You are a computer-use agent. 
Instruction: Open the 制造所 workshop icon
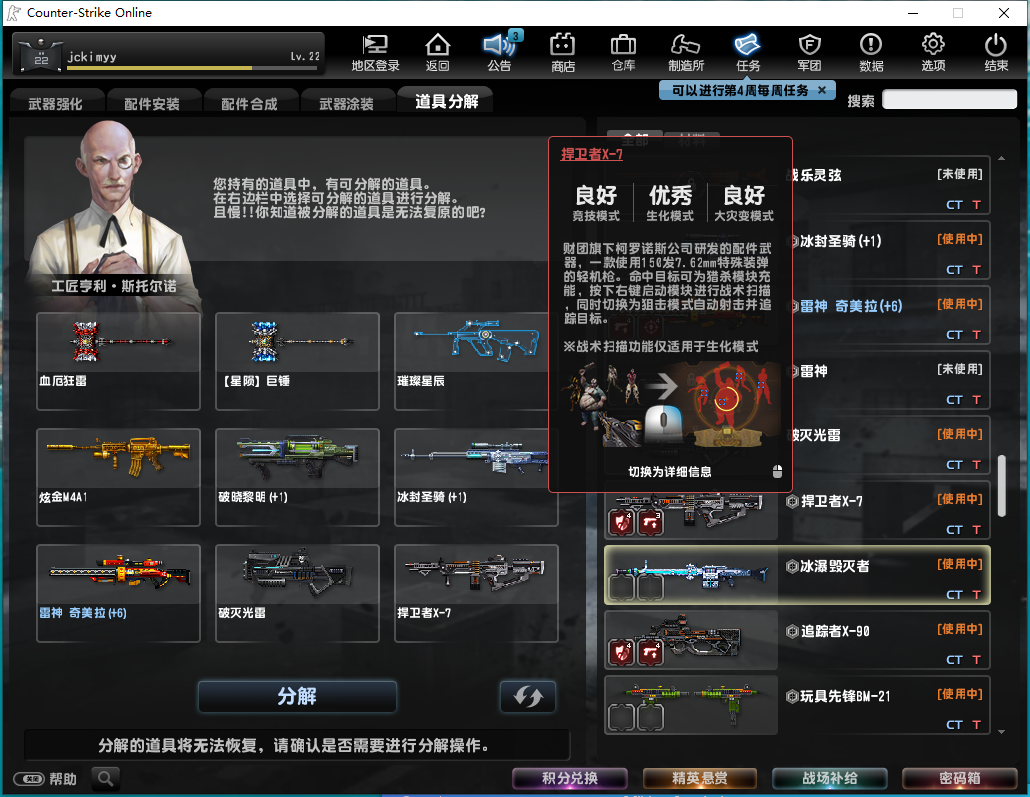686,53
